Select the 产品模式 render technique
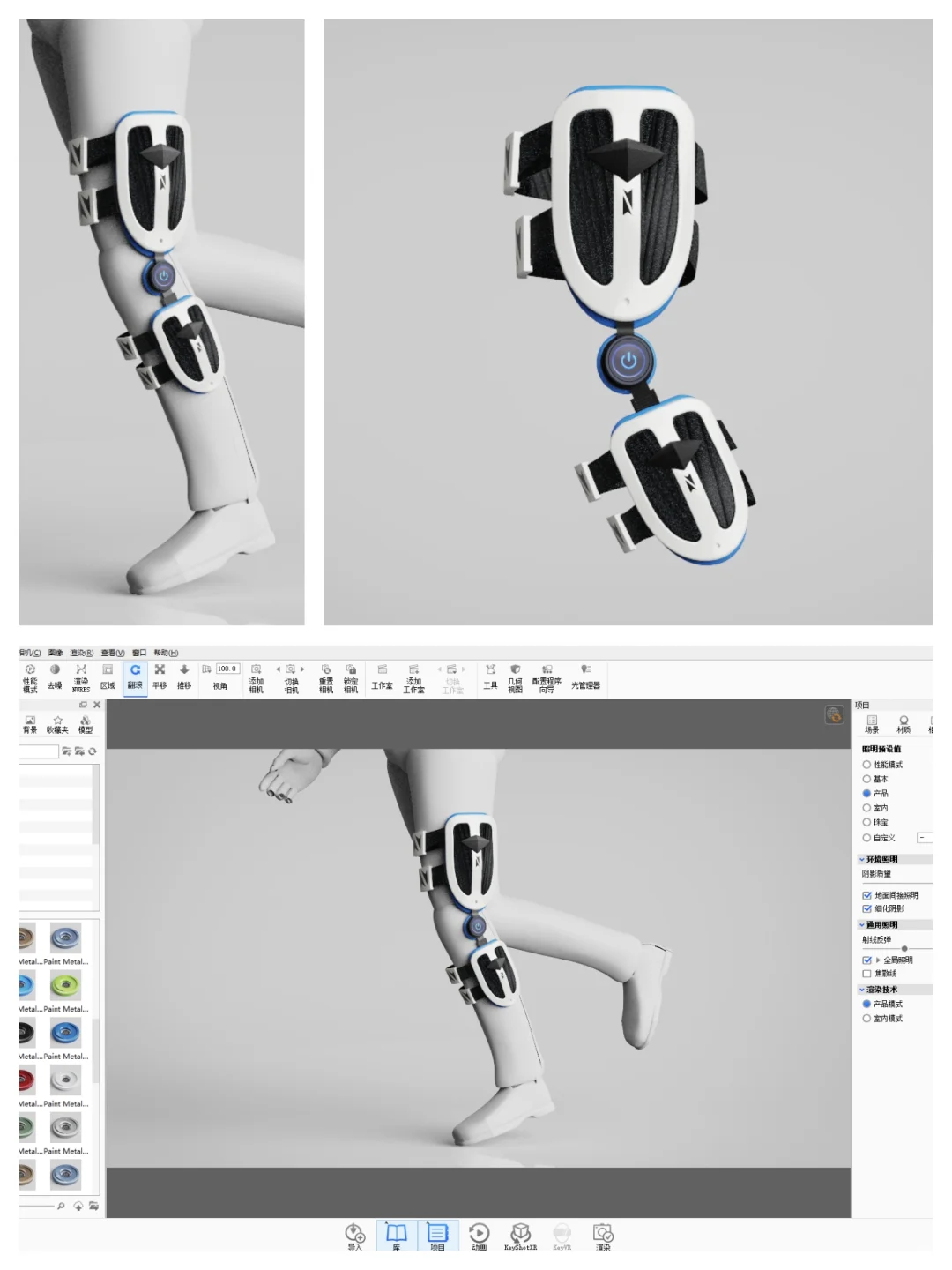Viewport: 952px width, 1270px height. point(866,1004)
